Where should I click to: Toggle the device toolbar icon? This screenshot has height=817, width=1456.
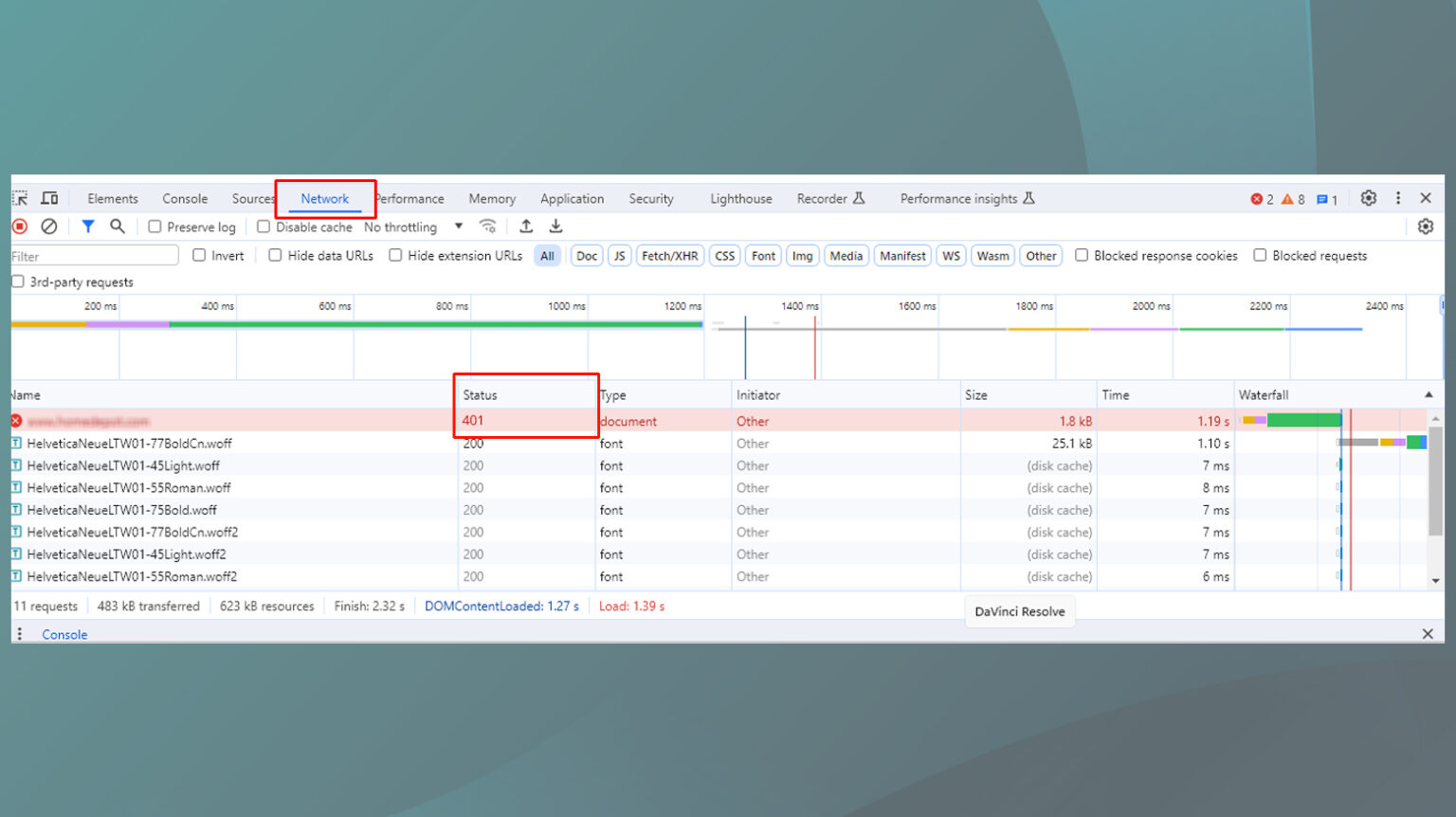coord(50,198)
